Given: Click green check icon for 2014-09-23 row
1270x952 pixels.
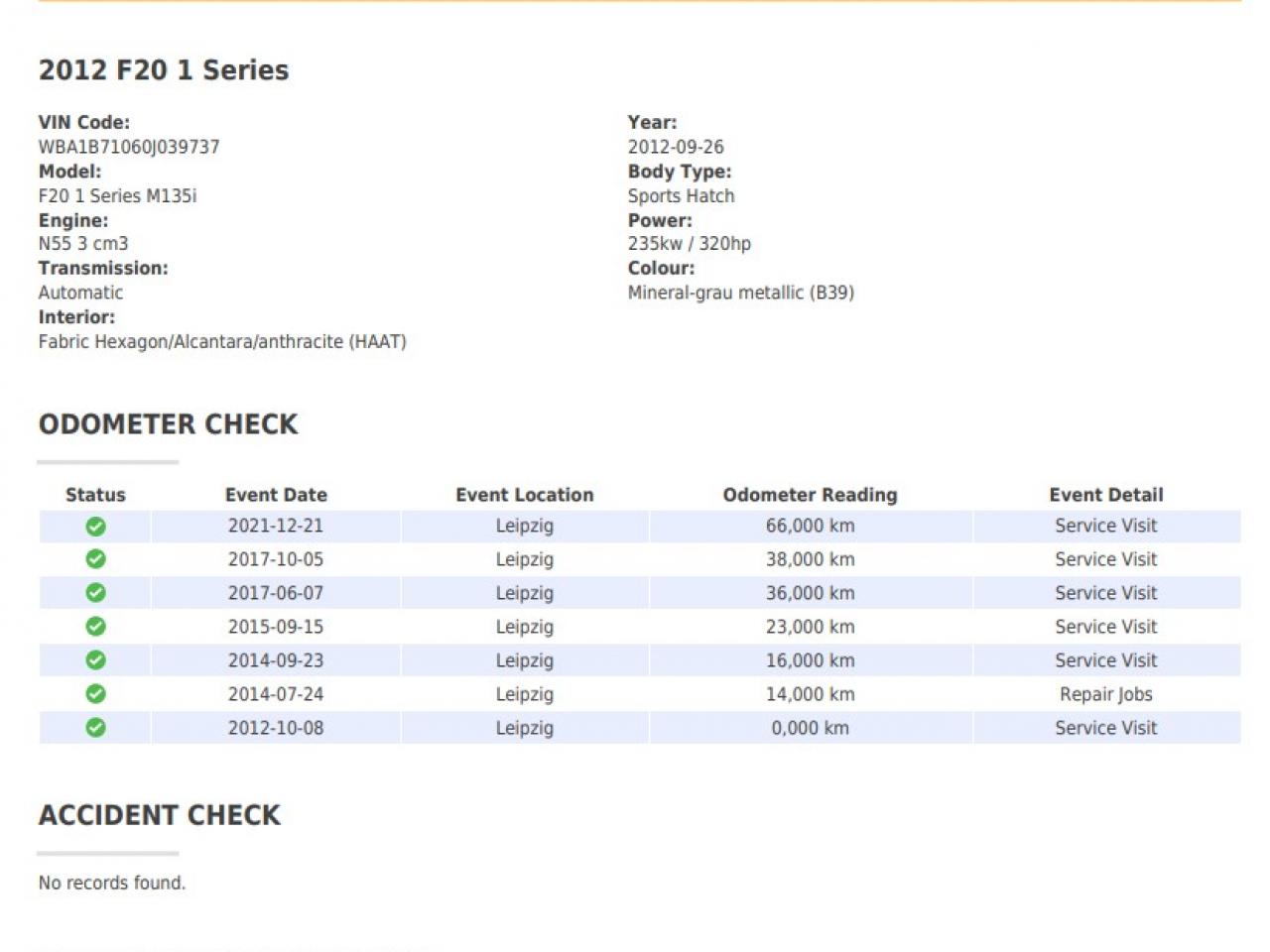Looking at the screenshot, I should 95,660.
